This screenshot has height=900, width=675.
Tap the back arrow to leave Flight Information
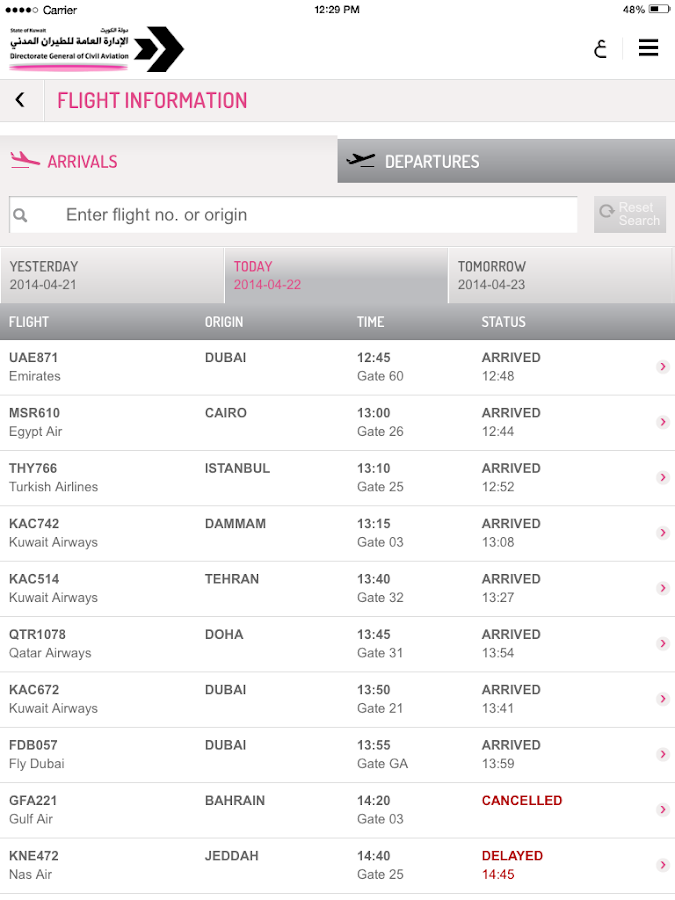click(20, 100)
